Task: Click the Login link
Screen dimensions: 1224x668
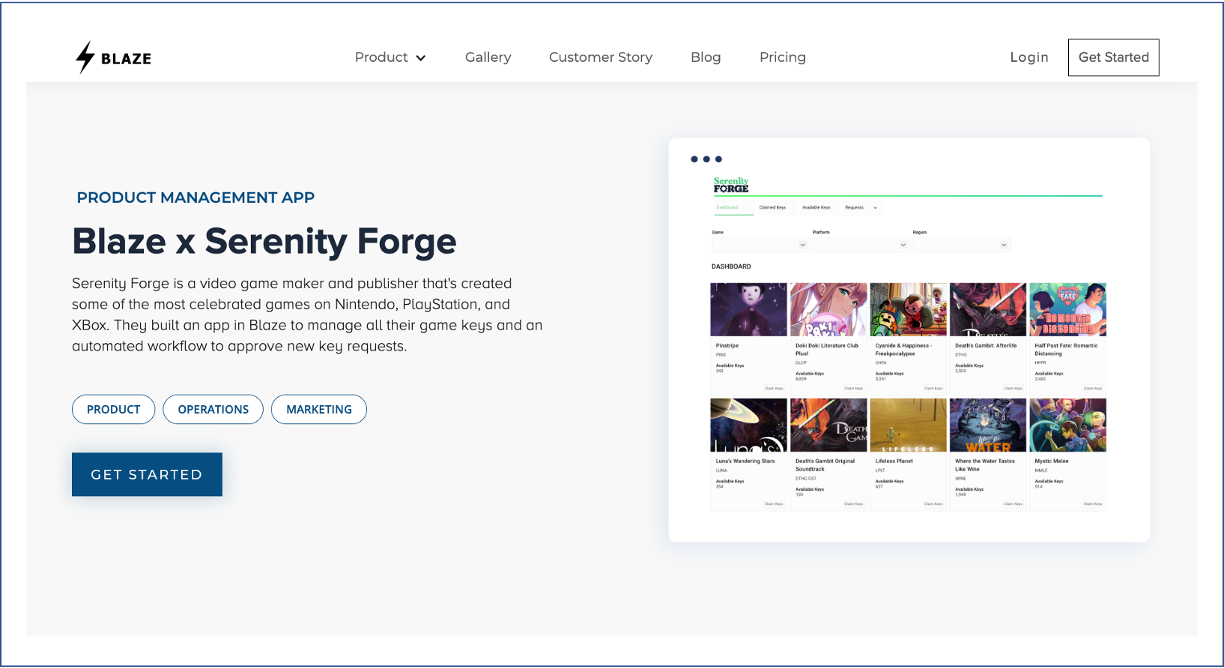Action: (x=1029, y=57)
